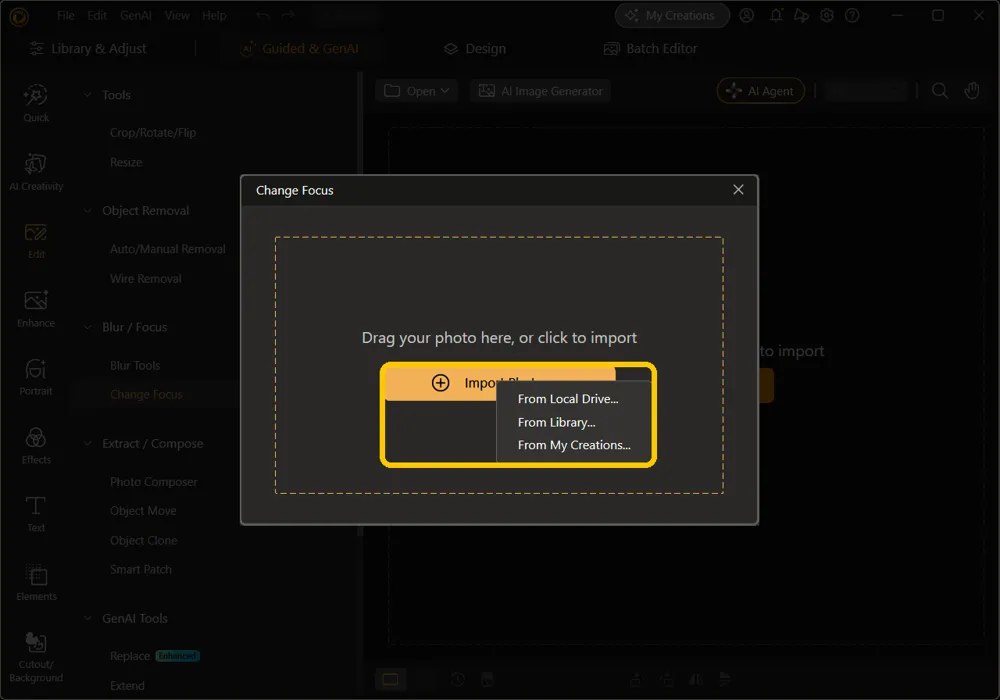Collapse the Object Removal section

click(88, 211)
